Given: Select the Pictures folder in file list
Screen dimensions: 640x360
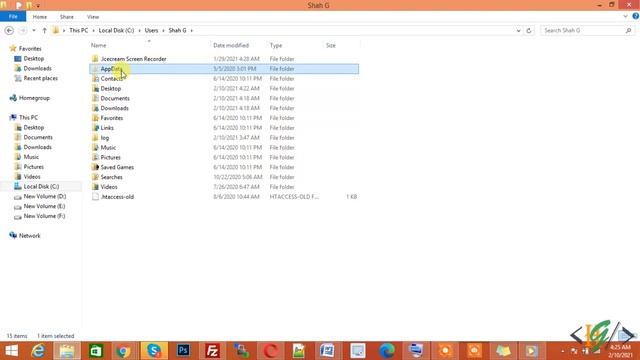Looking at the screenshot, I should (x=111, y=157).
